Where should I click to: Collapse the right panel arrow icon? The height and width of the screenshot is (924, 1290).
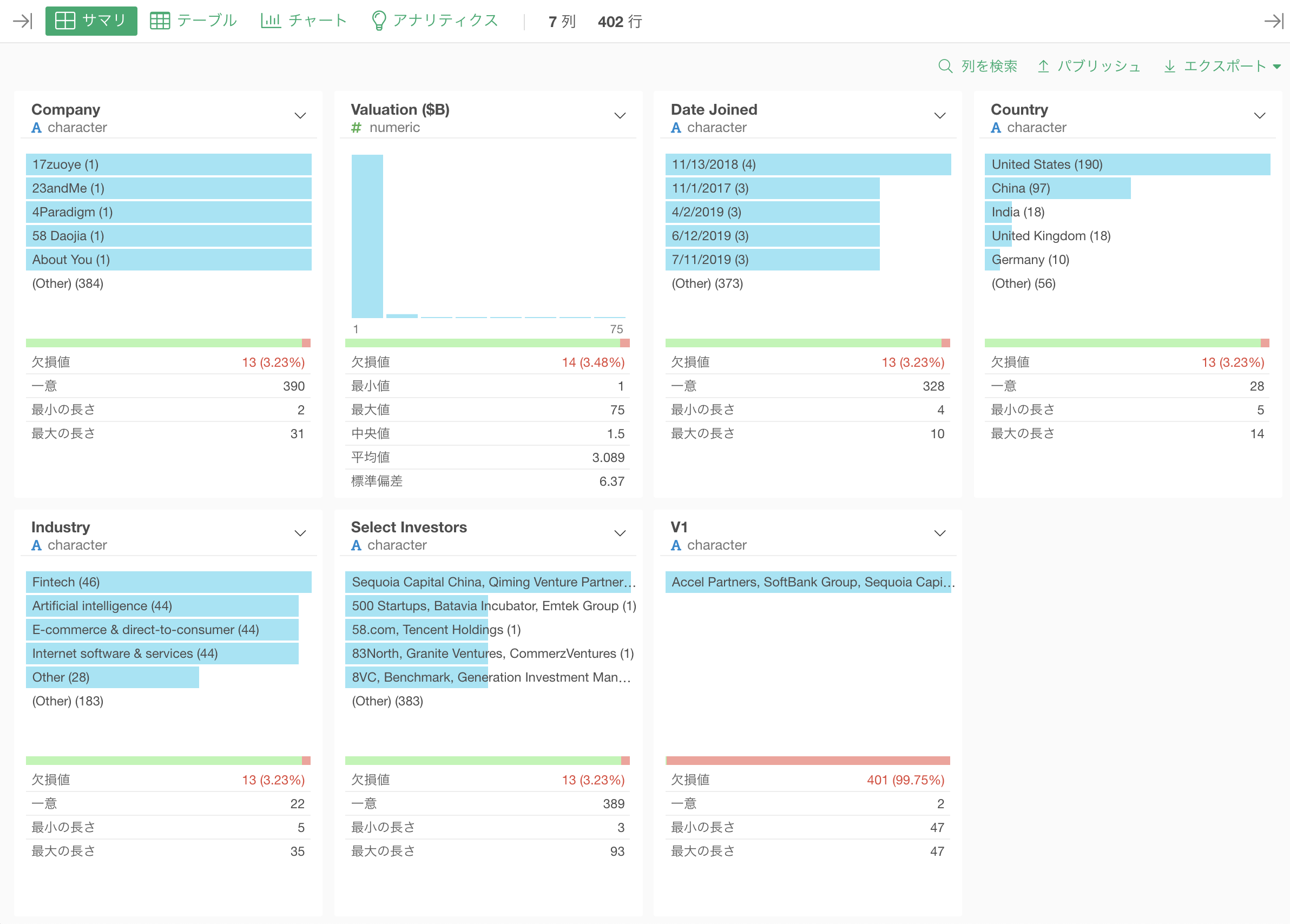click(1274, 21)
